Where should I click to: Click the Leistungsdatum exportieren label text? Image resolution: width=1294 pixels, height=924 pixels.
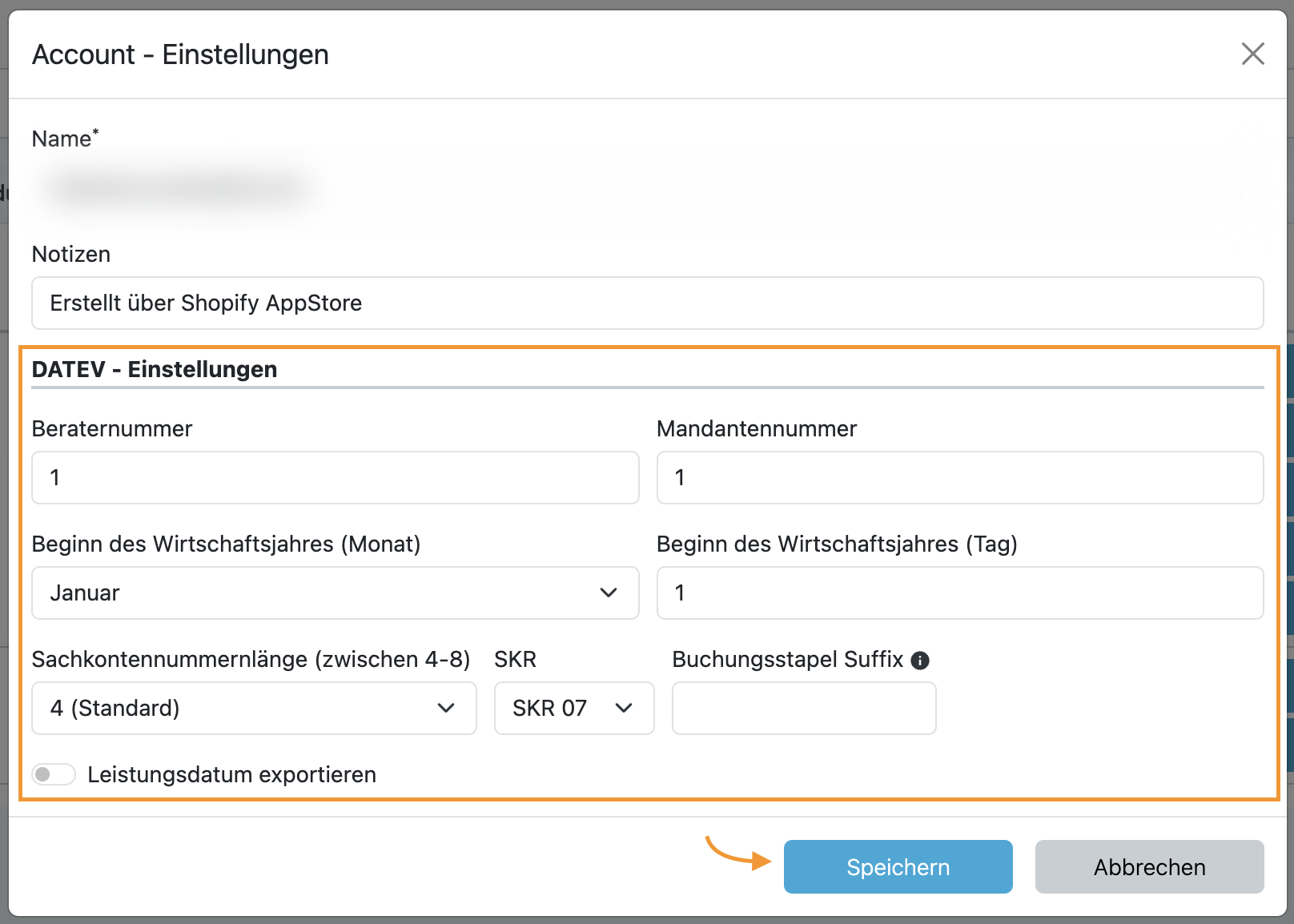[231, 774]
